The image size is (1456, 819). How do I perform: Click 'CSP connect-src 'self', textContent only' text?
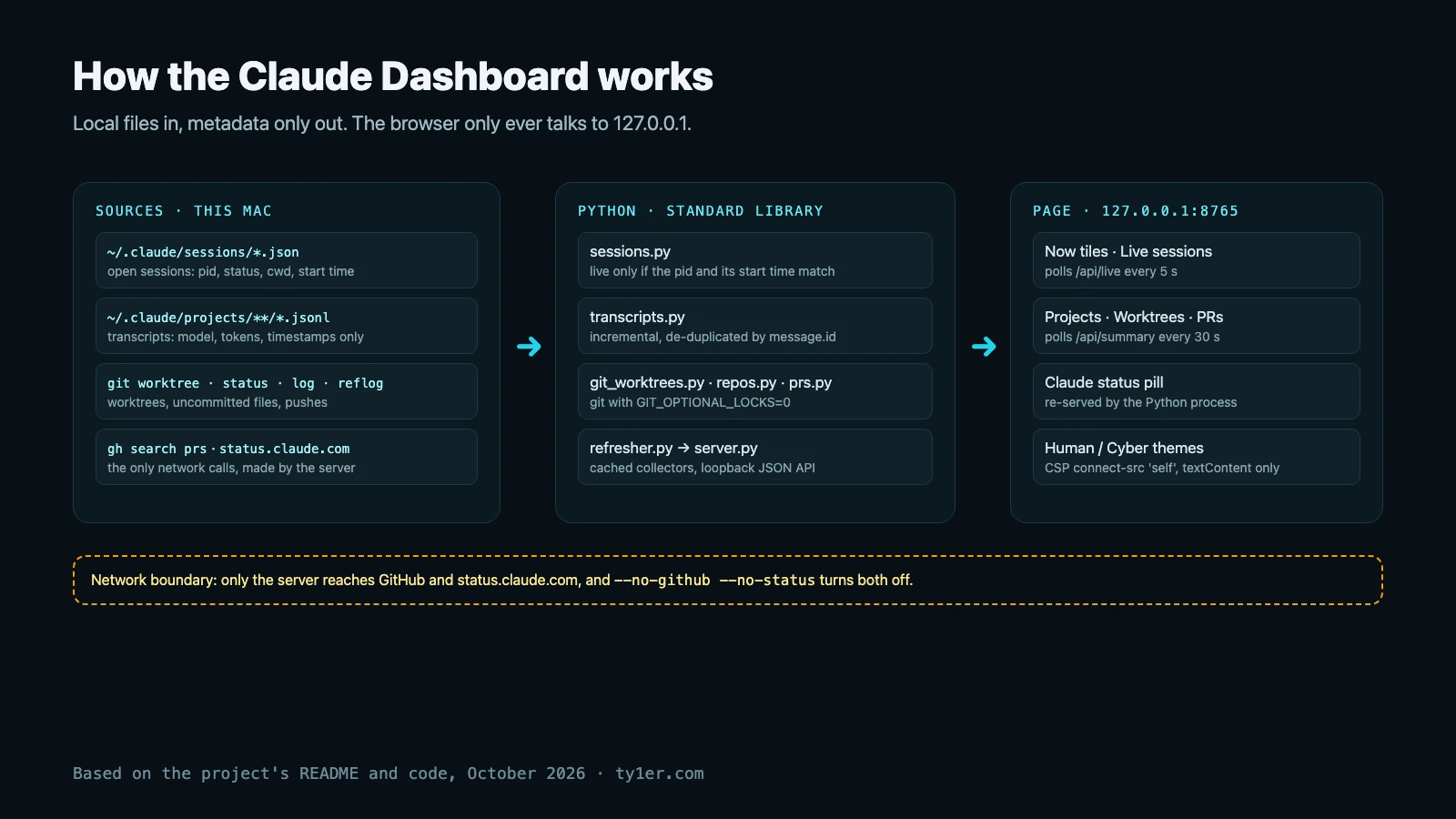(1162, 468)
